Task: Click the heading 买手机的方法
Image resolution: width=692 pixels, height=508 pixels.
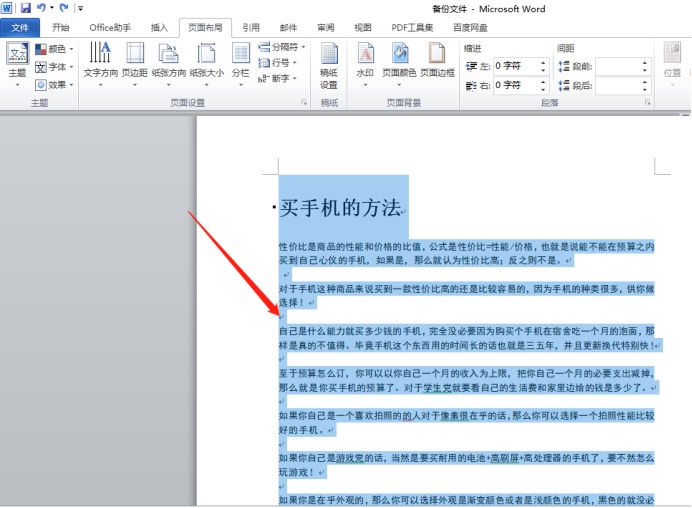Action: click(x=340, y=207)
